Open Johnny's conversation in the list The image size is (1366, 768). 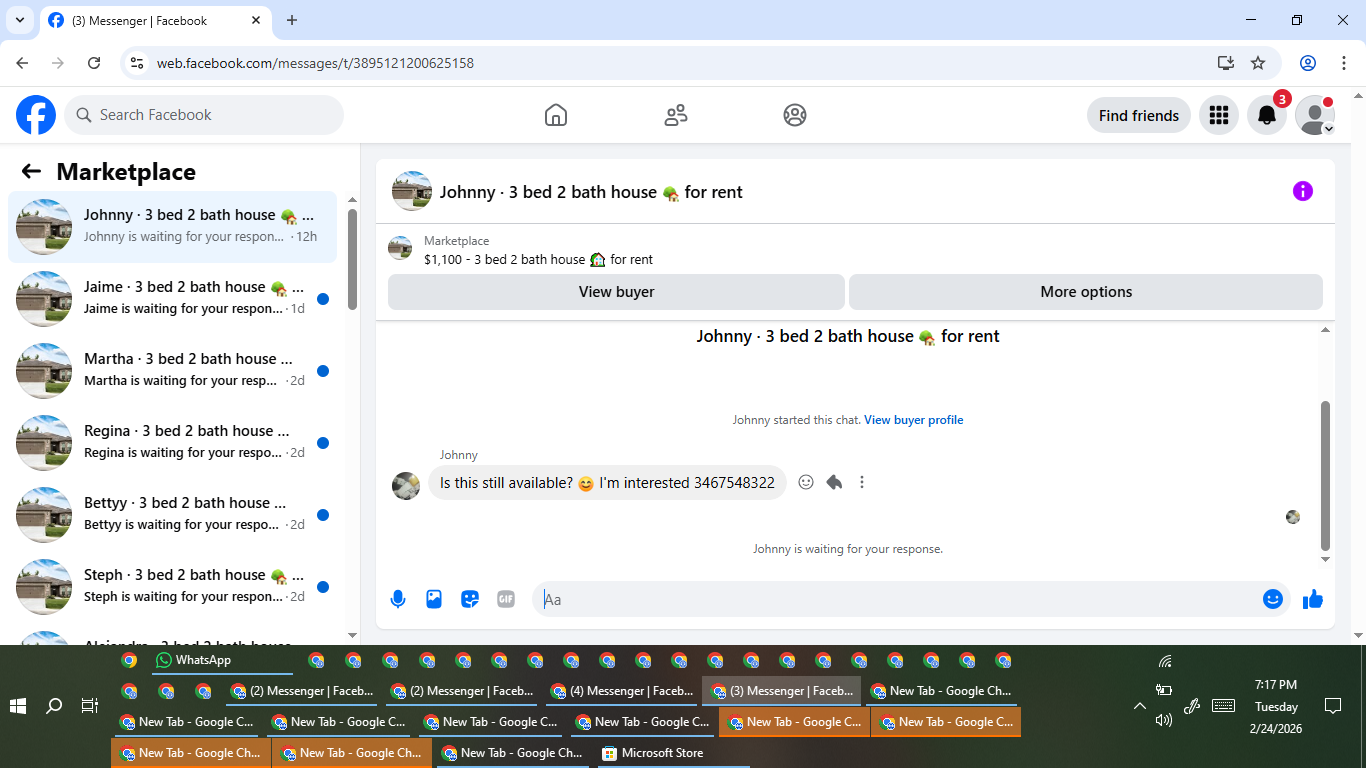click(172, 227)
